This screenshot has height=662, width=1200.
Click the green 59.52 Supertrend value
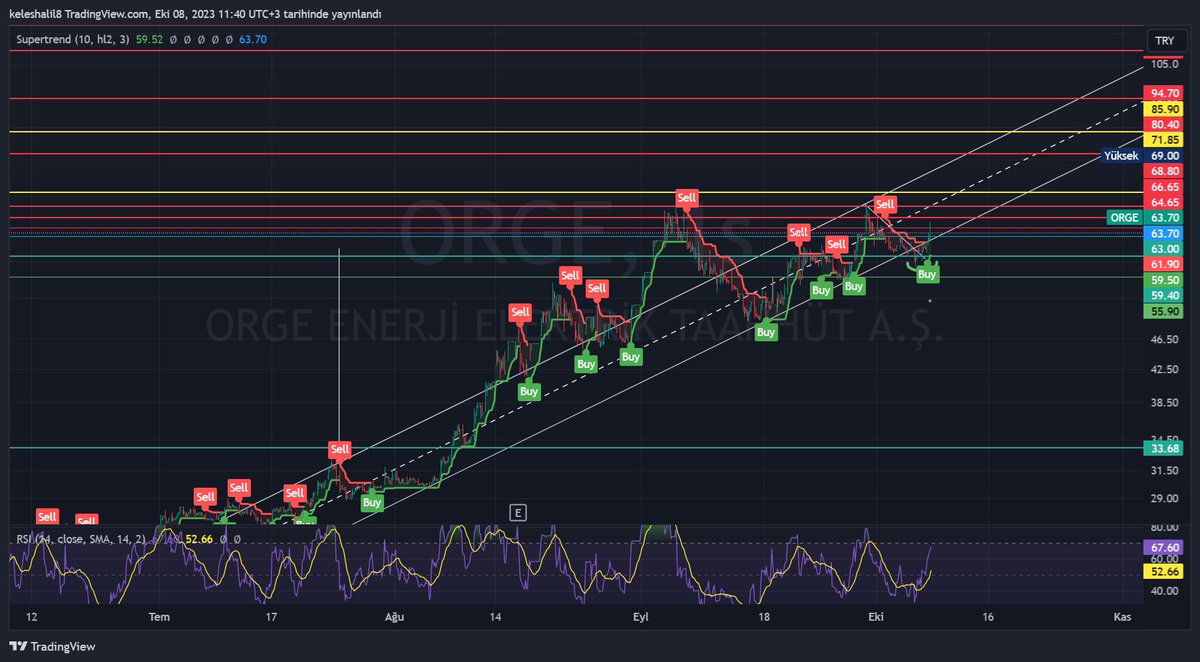pos(150,40)
